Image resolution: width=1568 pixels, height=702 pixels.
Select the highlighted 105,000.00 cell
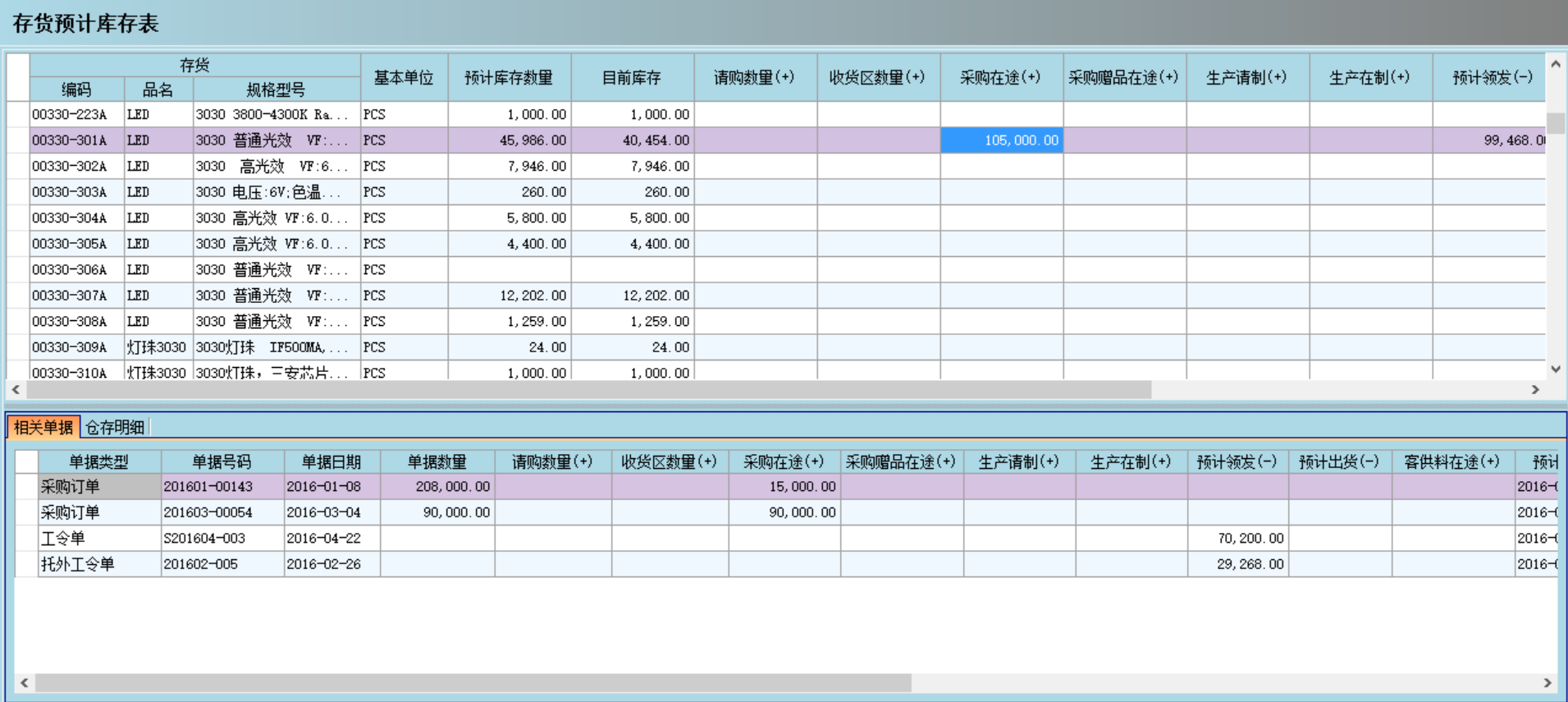[x=1001, y=140]
